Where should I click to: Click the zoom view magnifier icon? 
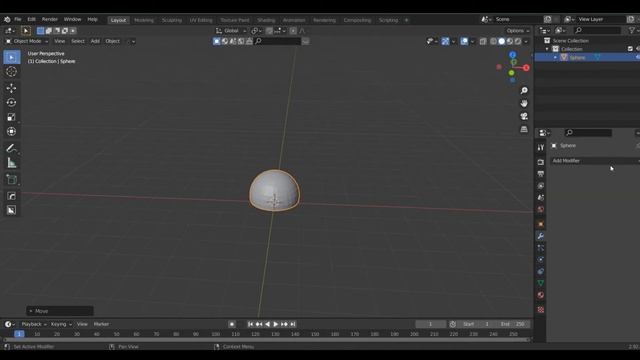click(524, 90)
